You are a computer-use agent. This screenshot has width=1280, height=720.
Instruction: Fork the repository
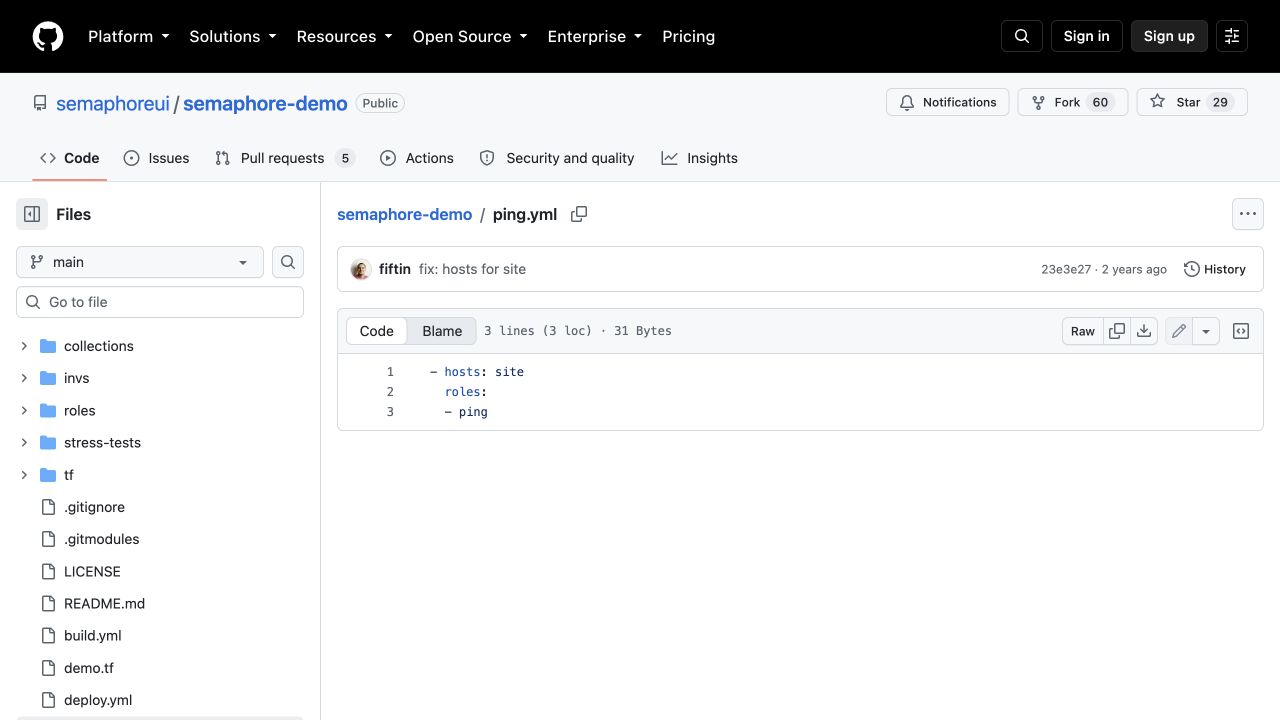(x=1073, y=102)
